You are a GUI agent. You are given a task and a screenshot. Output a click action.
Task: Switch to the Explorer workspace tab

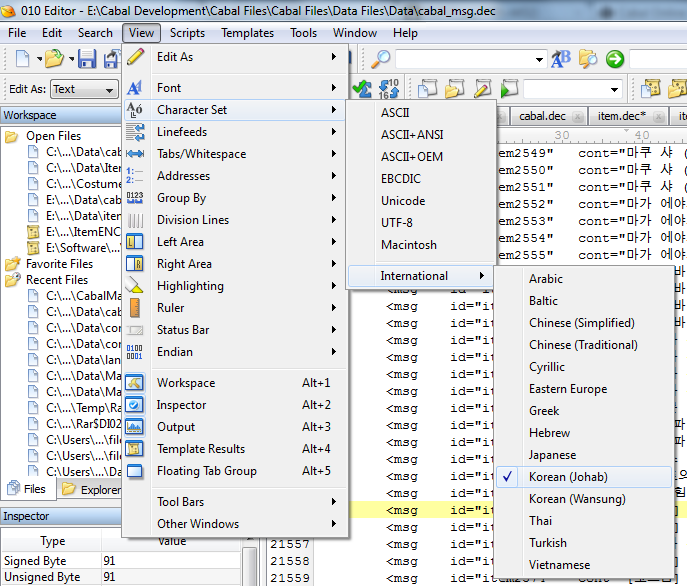91,490
